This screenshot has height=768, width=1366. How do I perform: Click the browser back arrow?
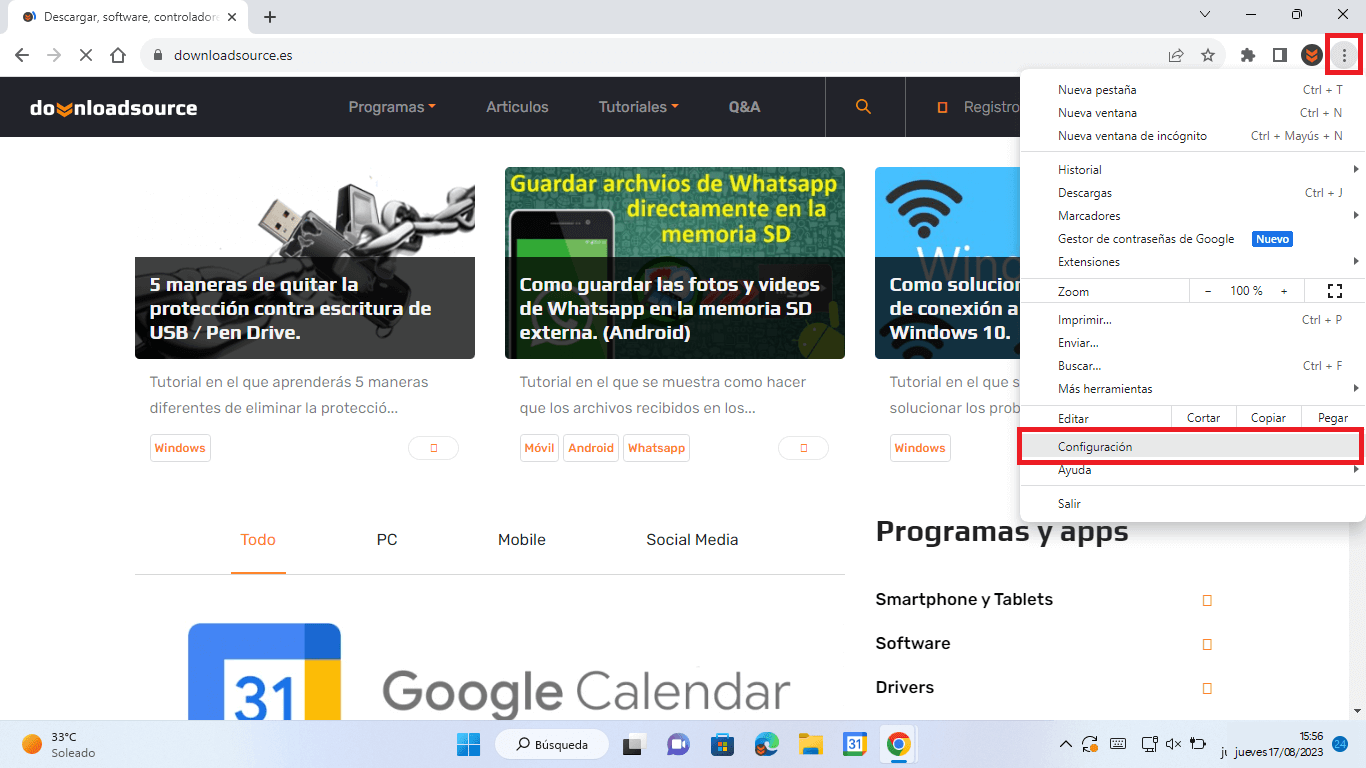[22, 55]
